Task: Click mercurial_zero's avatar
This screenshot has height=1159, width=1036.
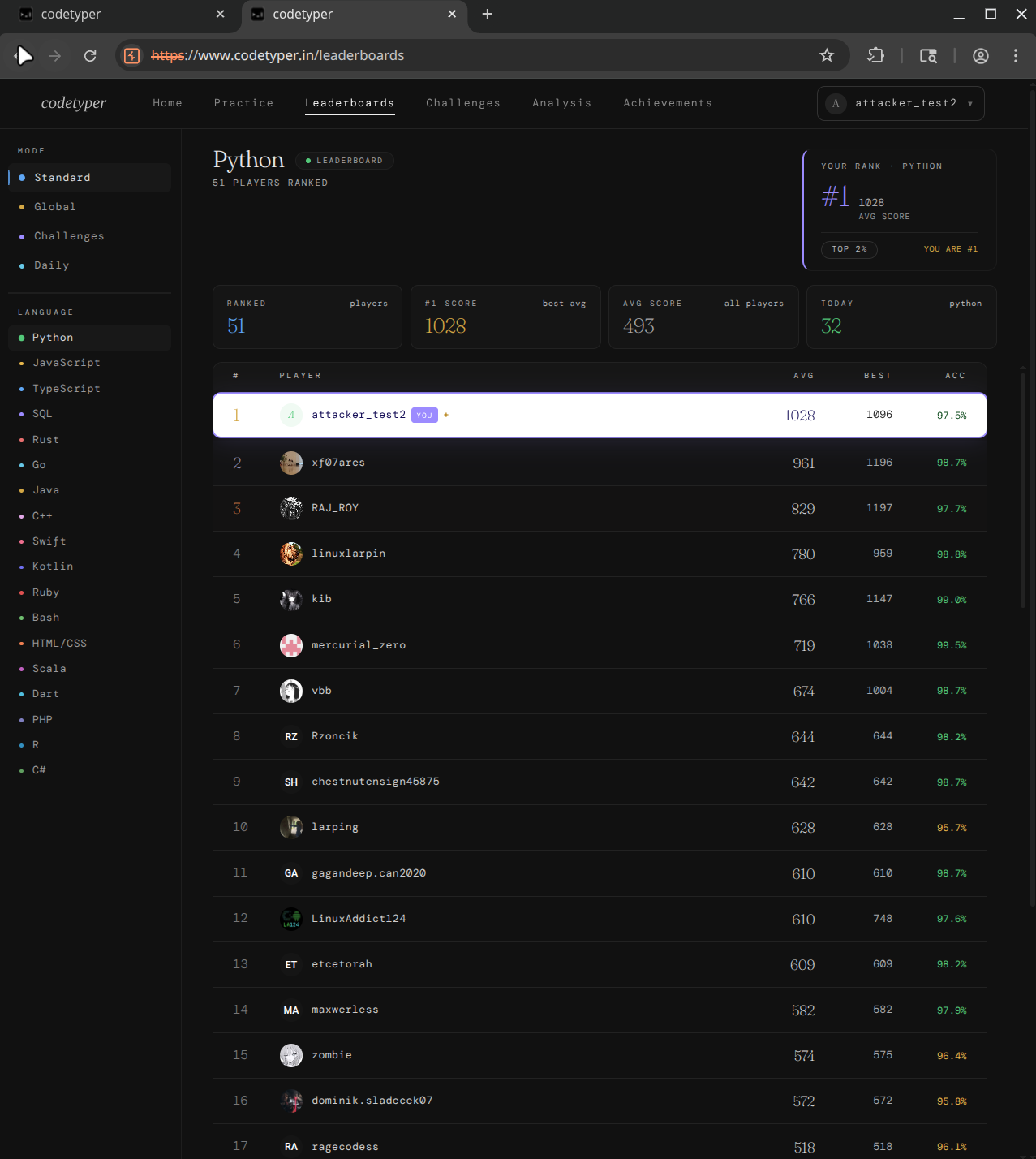Action: coord(291,645)
